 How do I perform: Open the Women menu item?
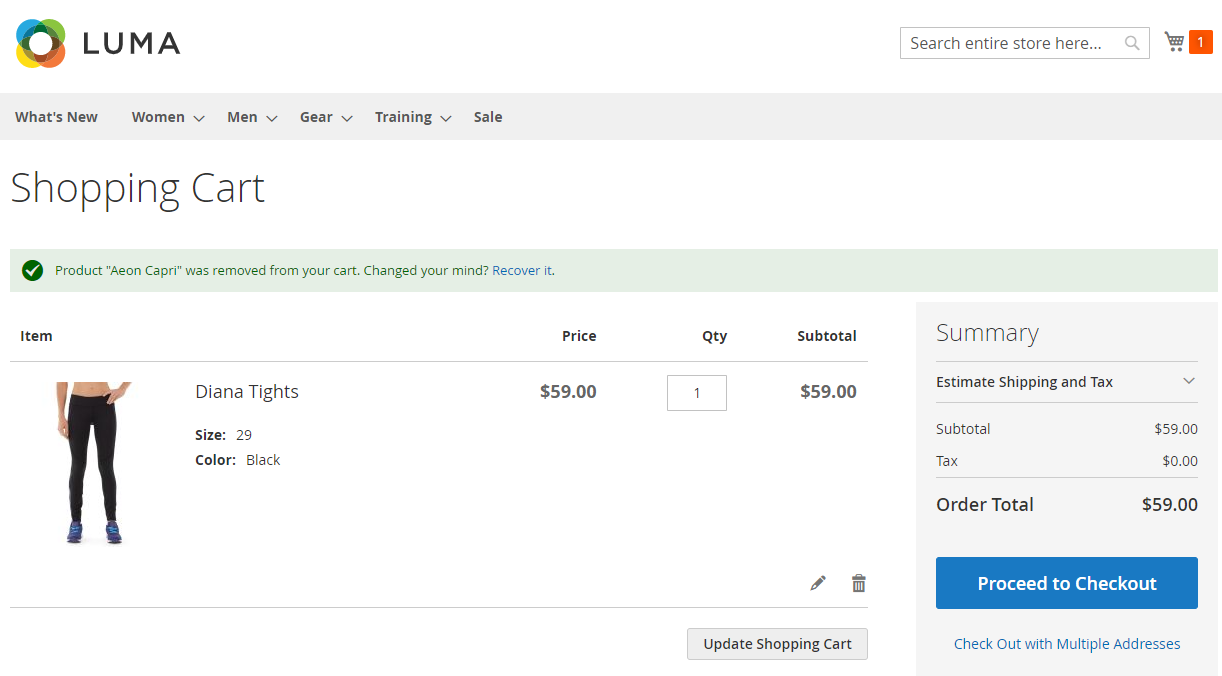pyautogui.click(x=158, y=117)
